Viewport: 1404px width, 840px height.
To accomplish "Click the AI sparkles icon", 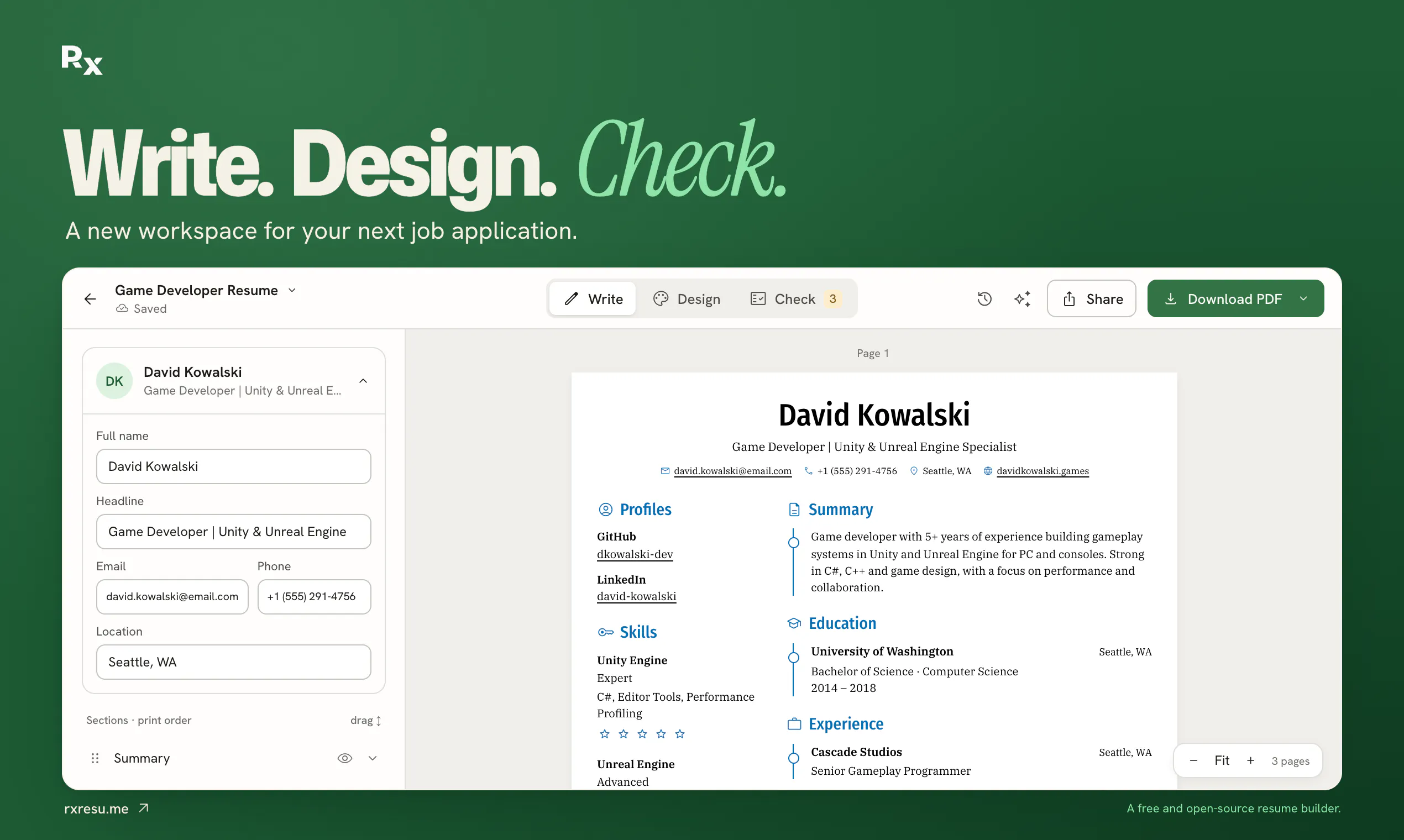I will coord(1022,299).
